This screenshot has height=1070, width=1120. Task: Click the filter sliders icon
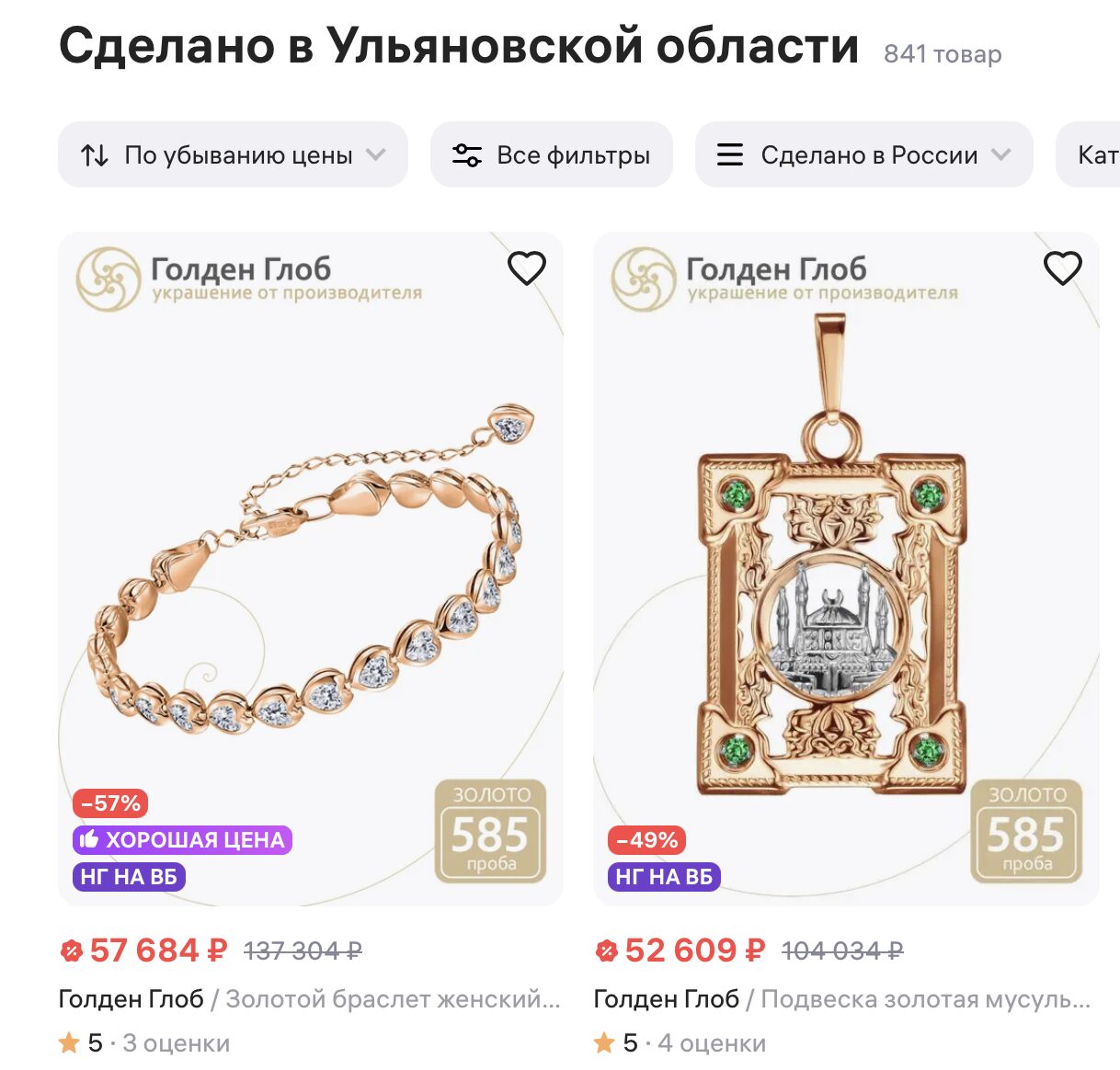tap(467, 155)
